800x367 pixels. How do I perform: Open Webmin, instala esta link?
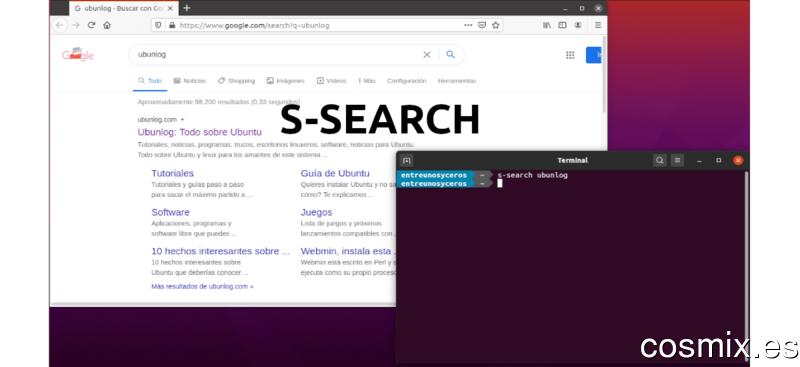[347, 251]
